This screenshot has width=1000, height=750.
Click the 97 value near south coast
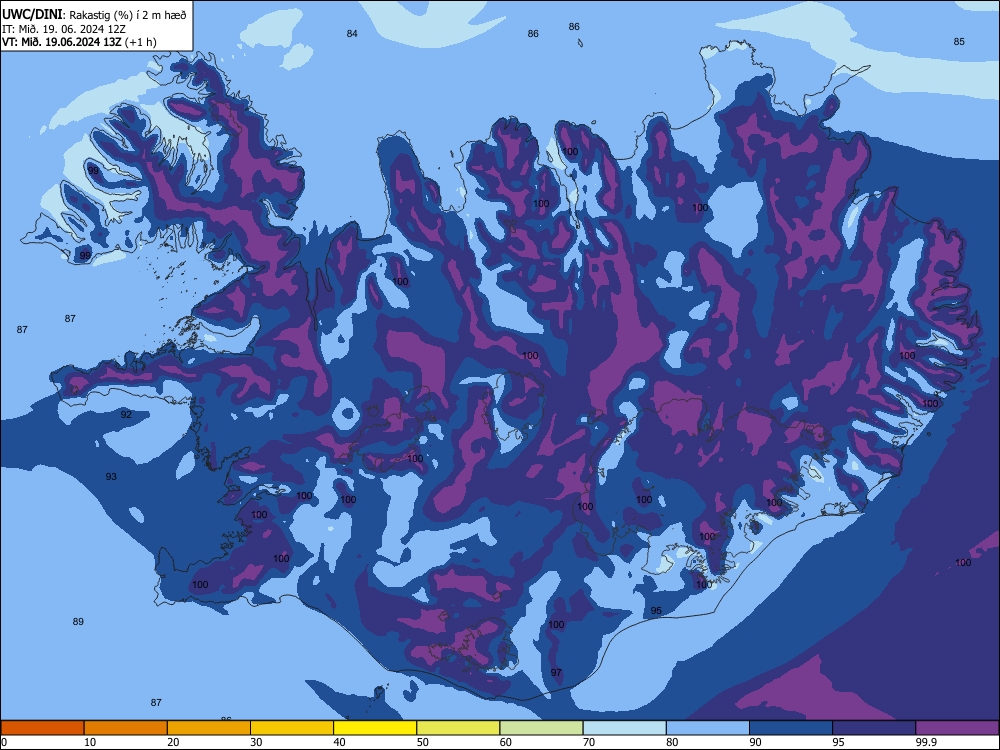click(556, 672)
